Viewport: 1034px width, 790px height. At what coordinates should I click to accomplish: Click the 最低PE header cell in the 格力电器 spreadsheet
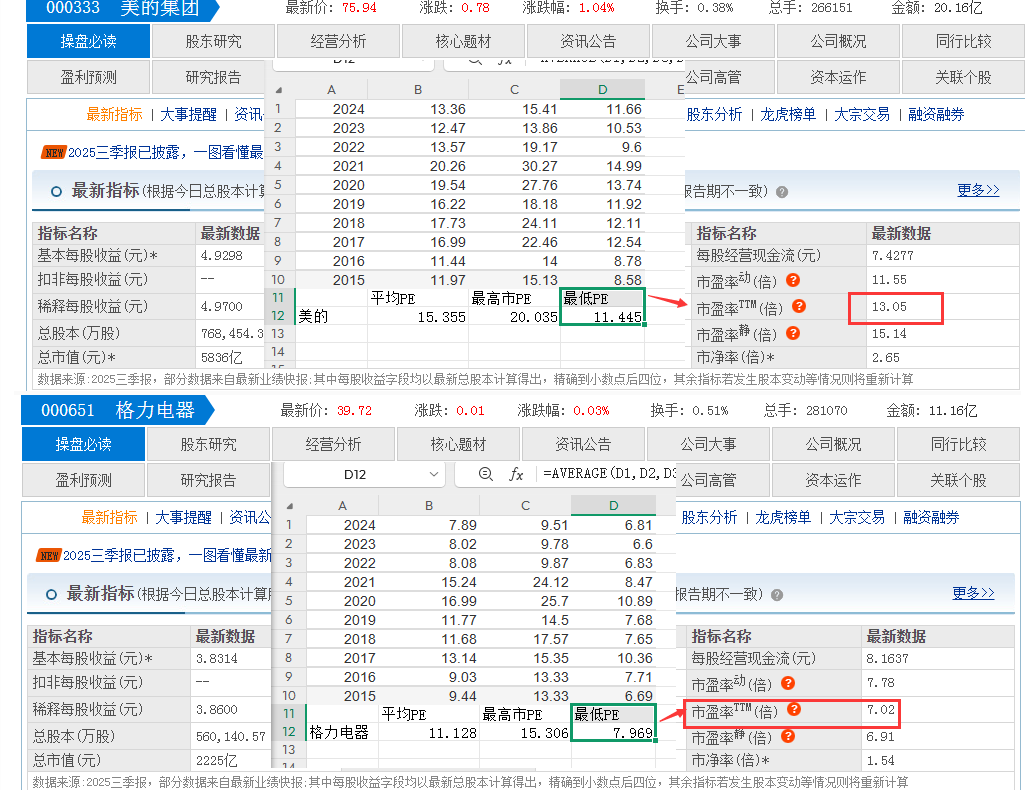pos(613,714)
